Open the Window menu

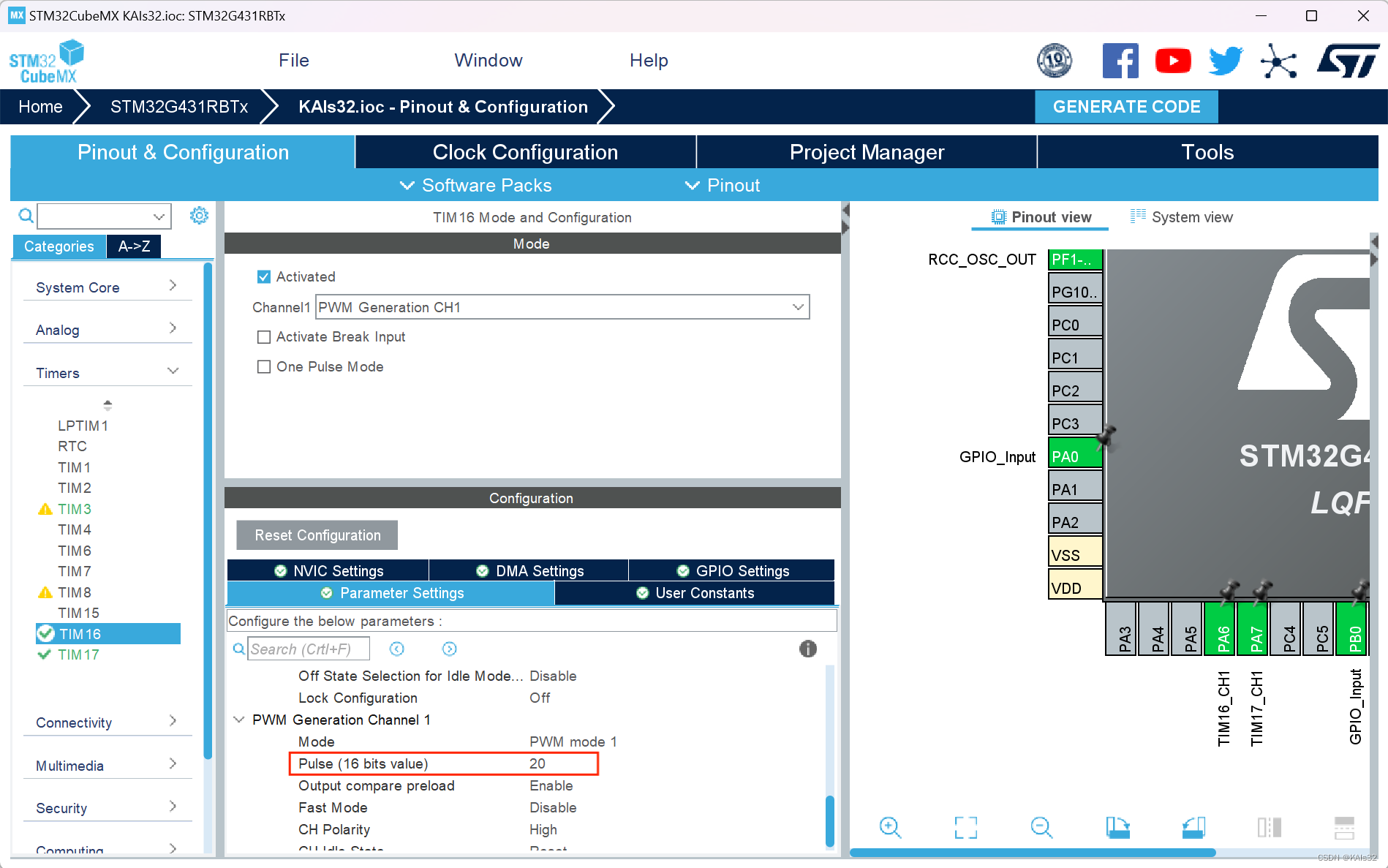pyautogui.click(x=489, y=61)
